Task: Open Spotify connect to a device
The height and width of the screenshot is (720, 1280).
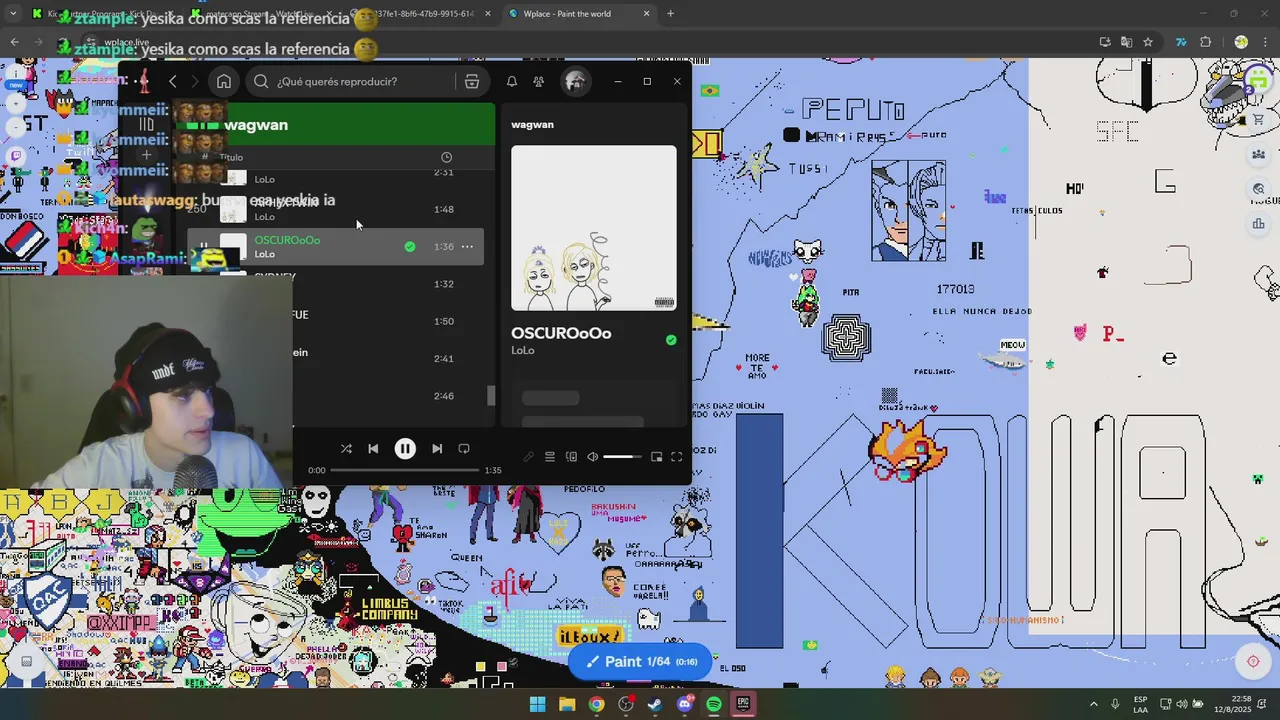Action: pos(571,457)
